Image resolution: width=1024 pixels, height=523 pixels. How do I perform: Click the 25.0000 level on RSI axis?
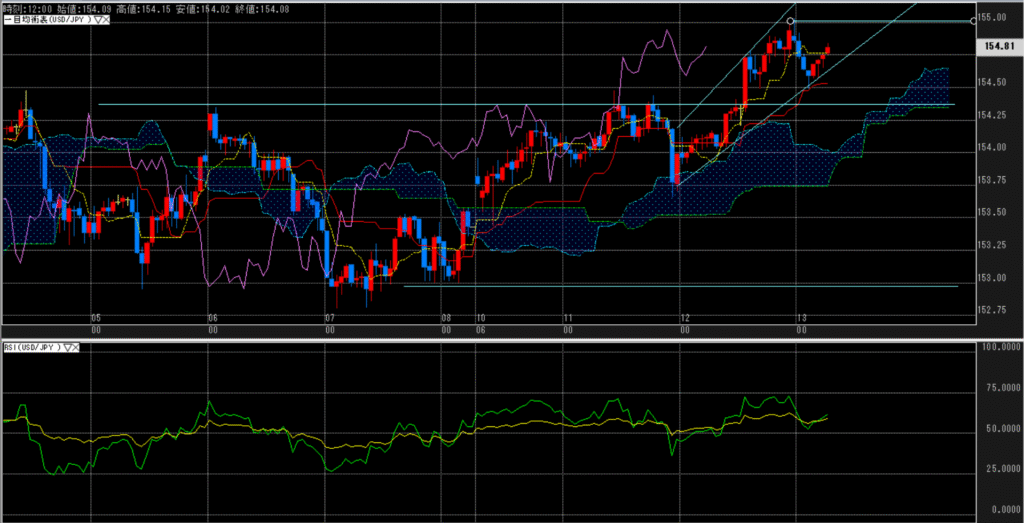[x=998, y=468]
